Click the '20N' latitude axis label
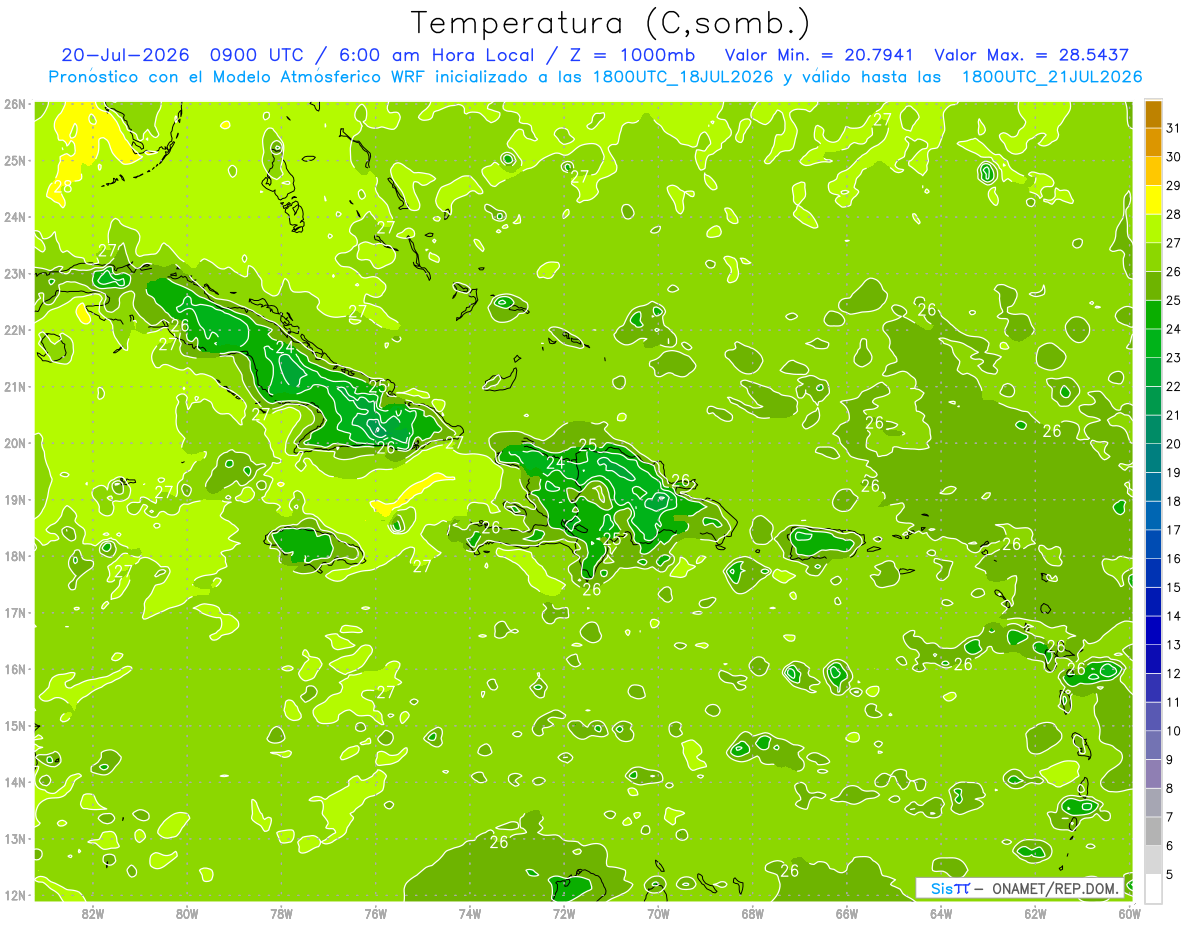The height and width of the screenshot is (927, 1200). point(15,443)
